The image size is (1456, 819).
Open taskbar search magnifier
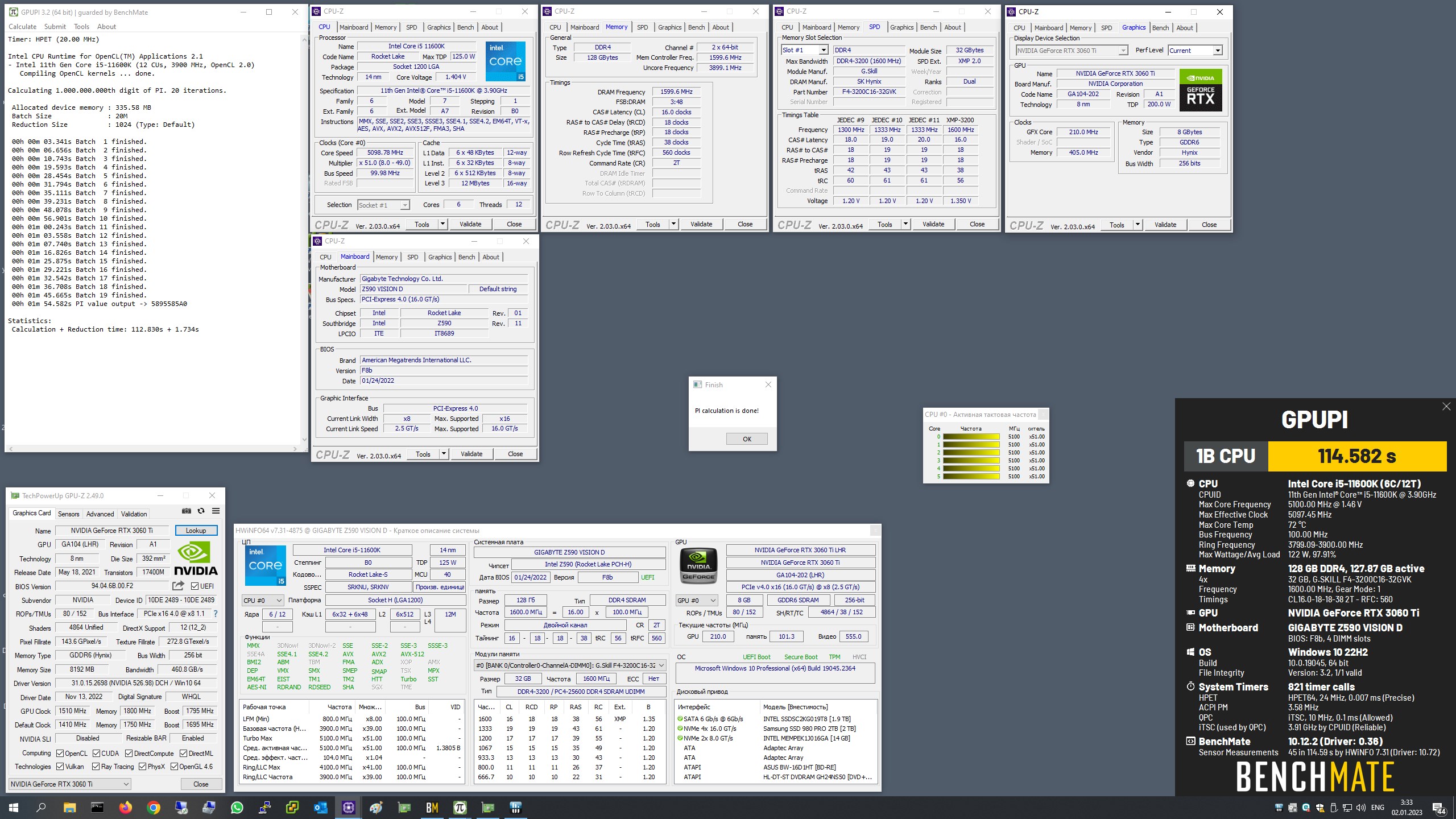pos(41,808)
